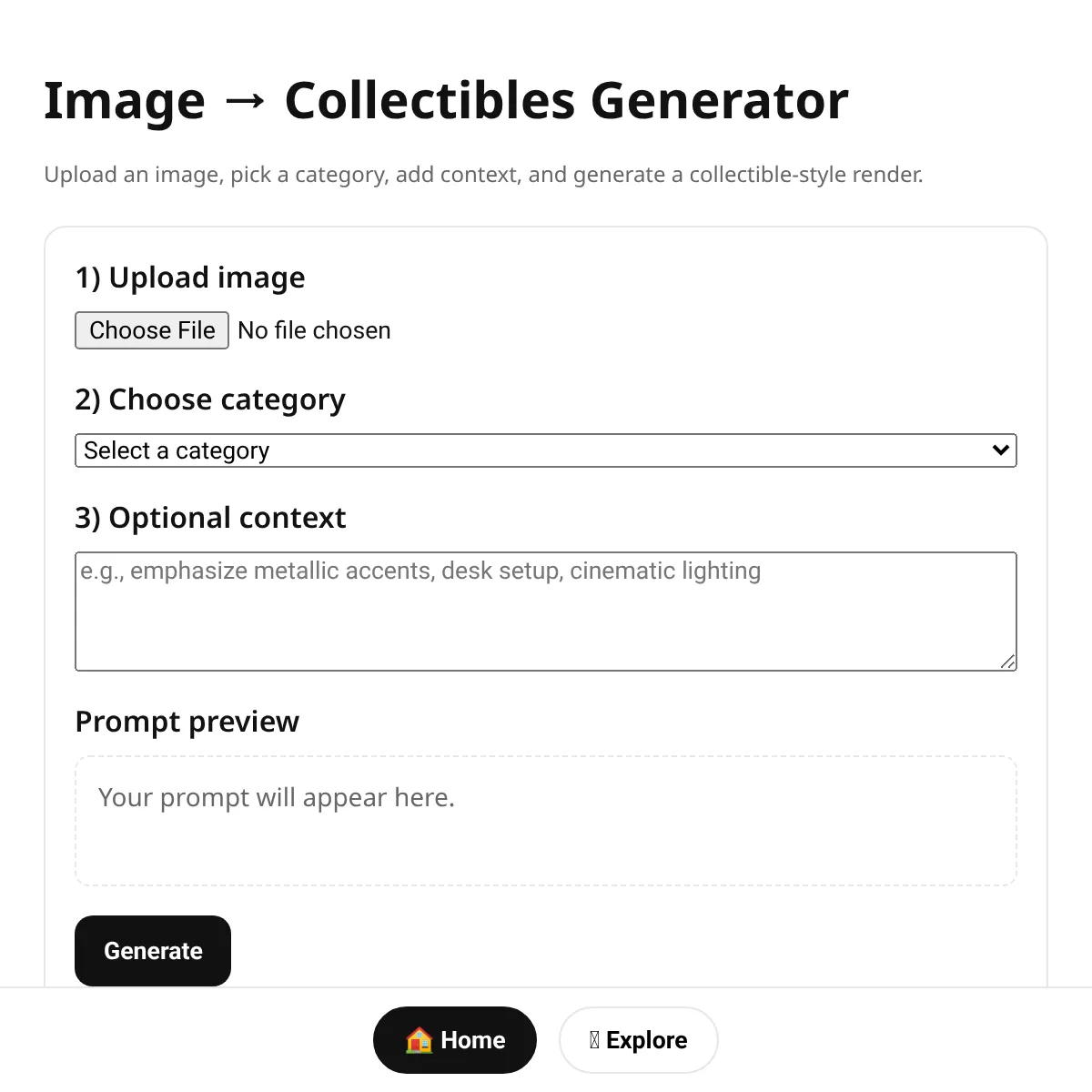Click the text area resize grip

coord(1007,662)
